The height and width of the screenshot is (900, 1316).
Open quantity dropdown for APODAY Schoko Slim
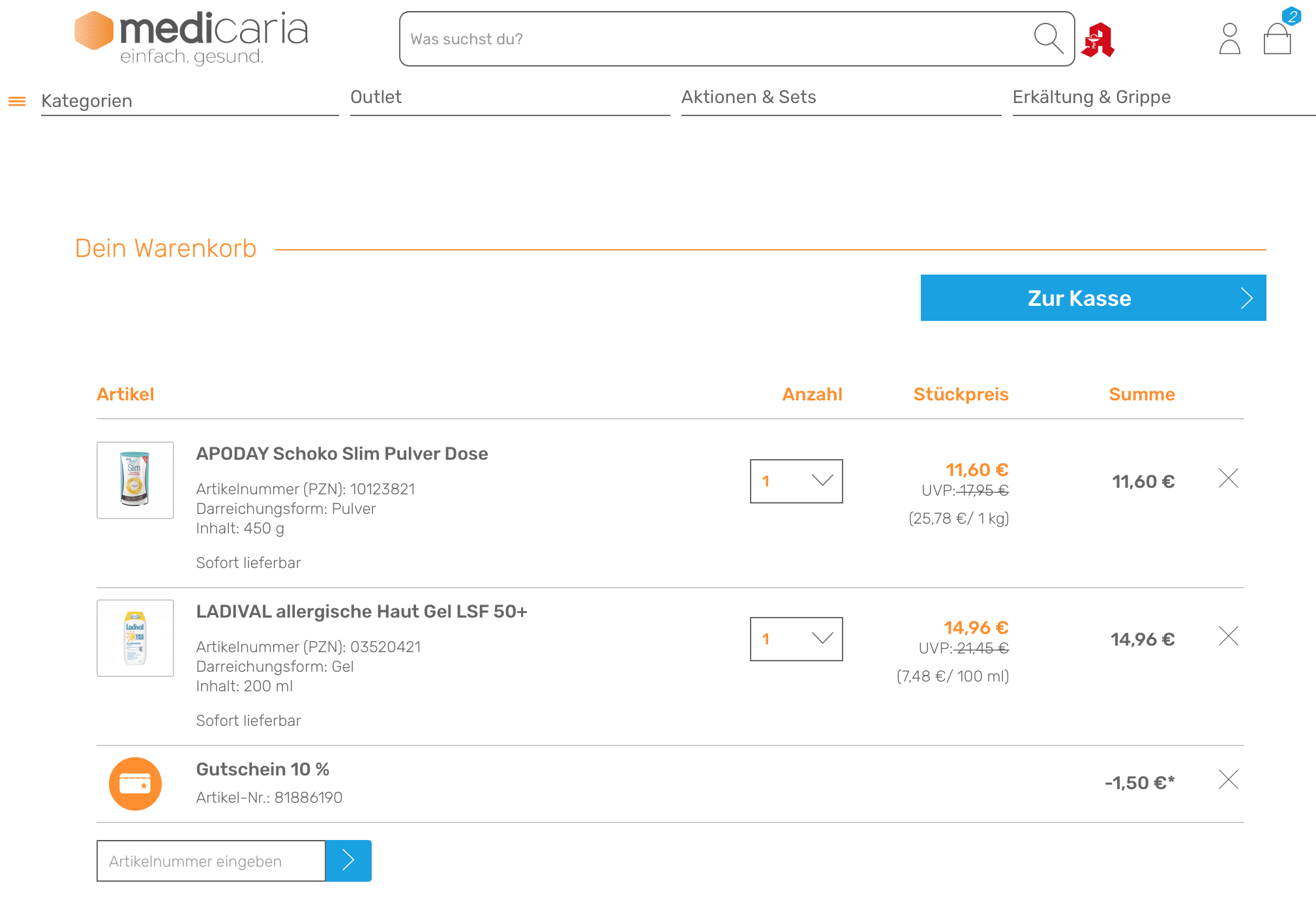click(x=796, y=481)
